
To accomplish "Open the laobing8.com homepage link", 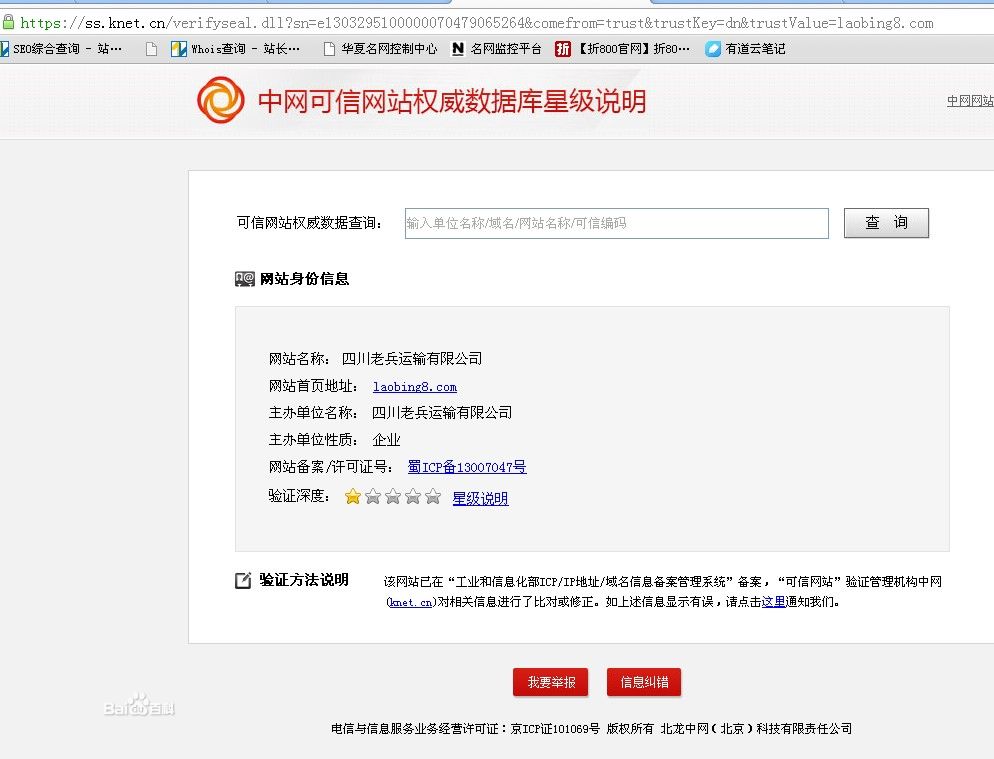I will coord(415,386).
